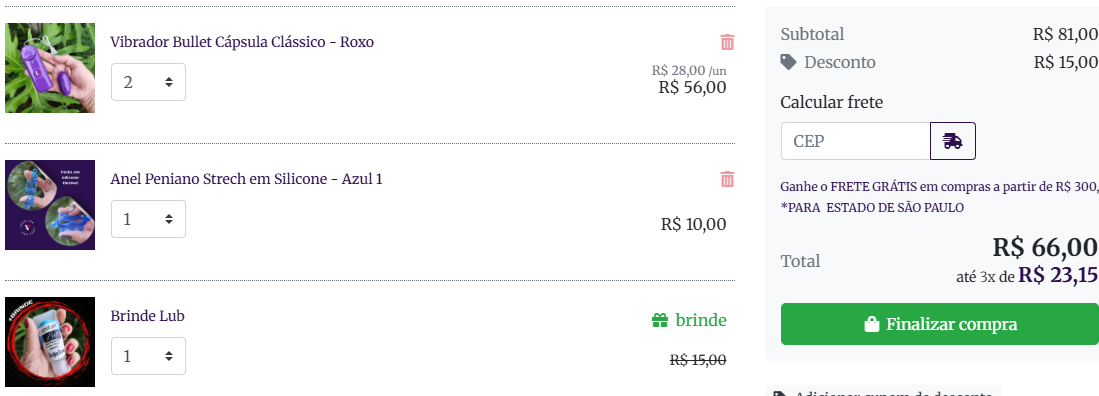This screenshot has height=396, width=1099.
Task: Click the Vibrador Bullet product thumbnail
Action: coord(50,67)
